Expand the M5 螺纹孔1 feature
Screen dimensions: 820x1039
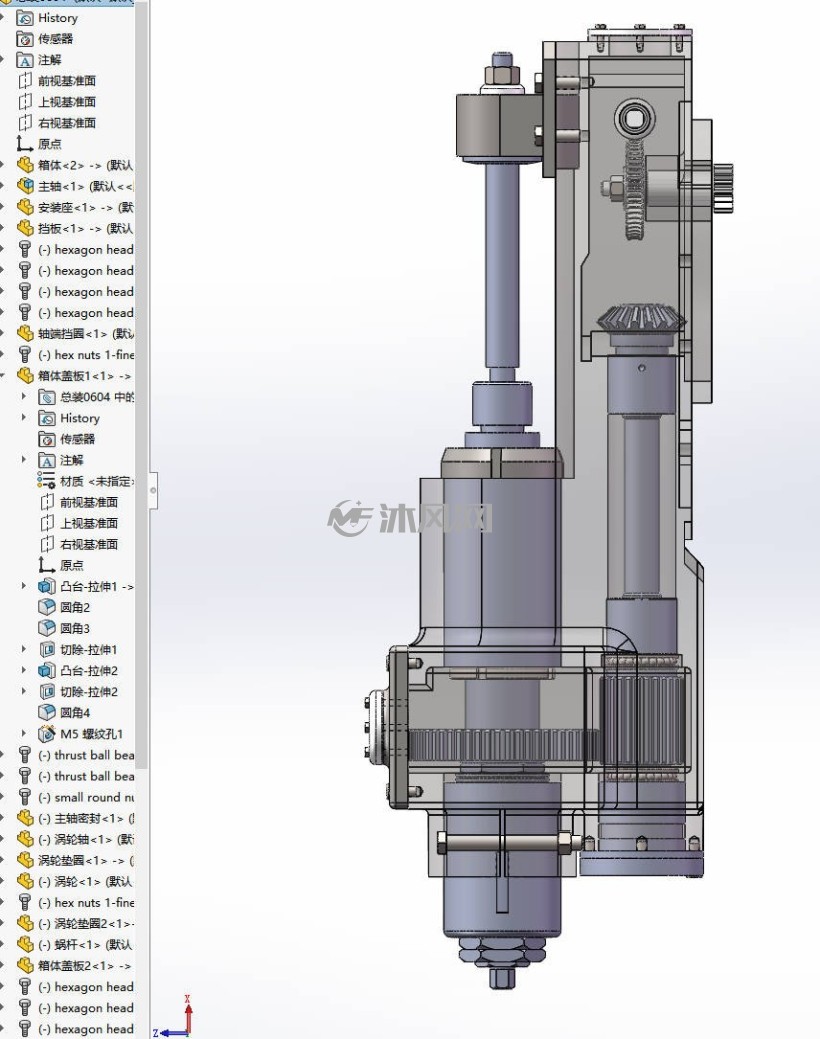pos(24,734)
